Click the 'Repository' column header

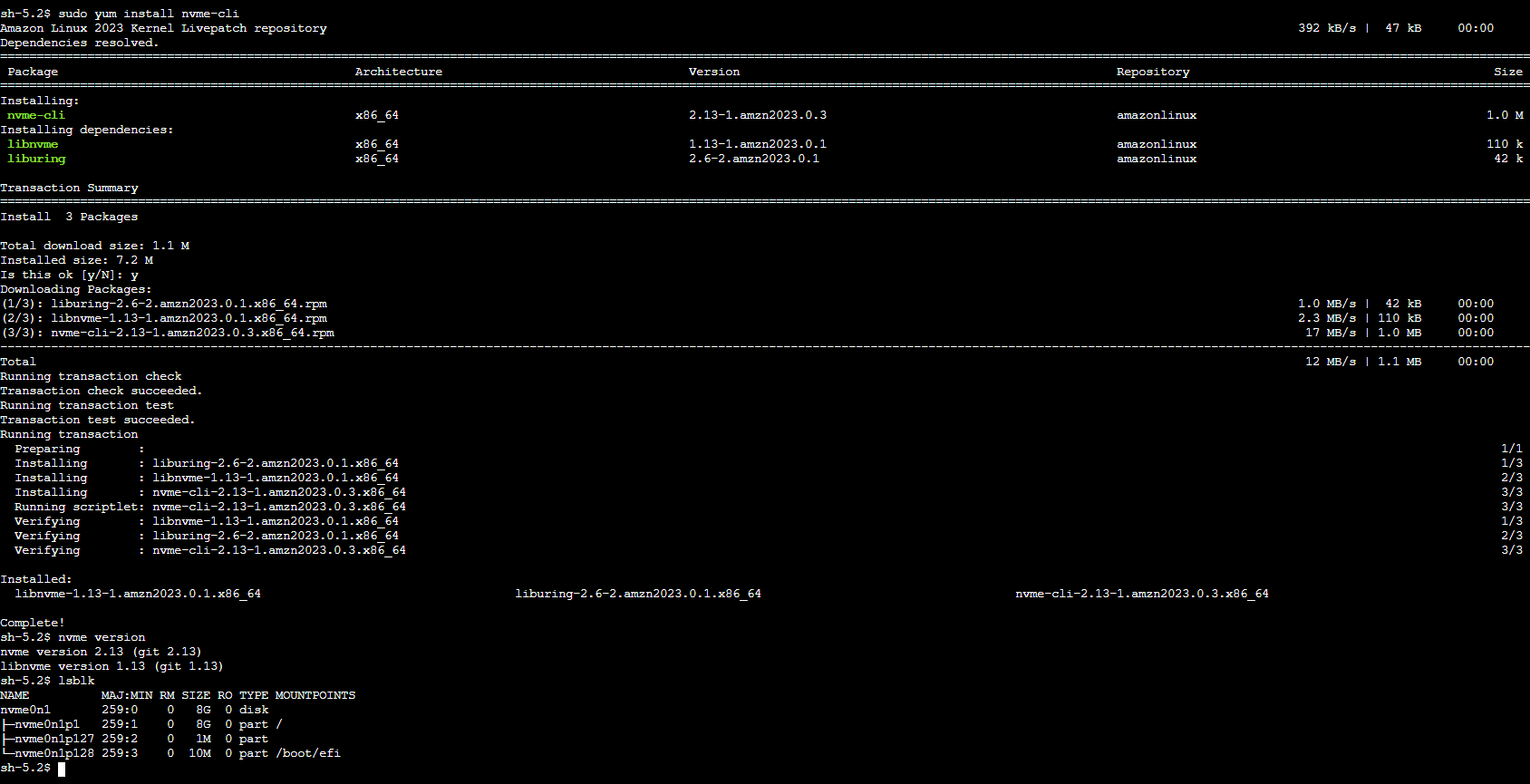[1153, 72]
